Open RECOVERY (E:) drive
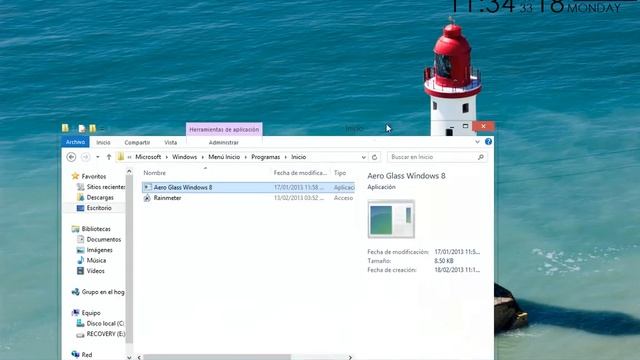This screenshot has width=640, height=360. click(106, 334)
